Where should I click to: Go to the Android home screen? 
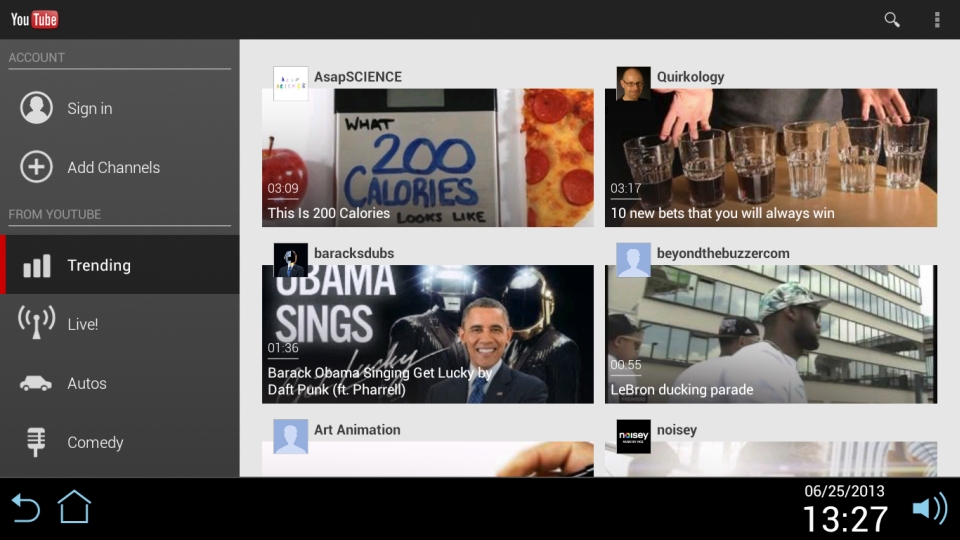point(74,507)
